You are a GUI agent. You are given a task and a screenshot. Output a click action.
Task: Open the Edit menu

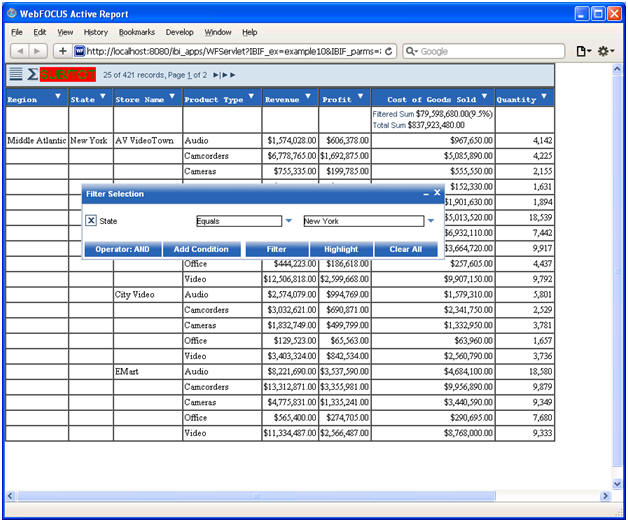tap(40, 32)
